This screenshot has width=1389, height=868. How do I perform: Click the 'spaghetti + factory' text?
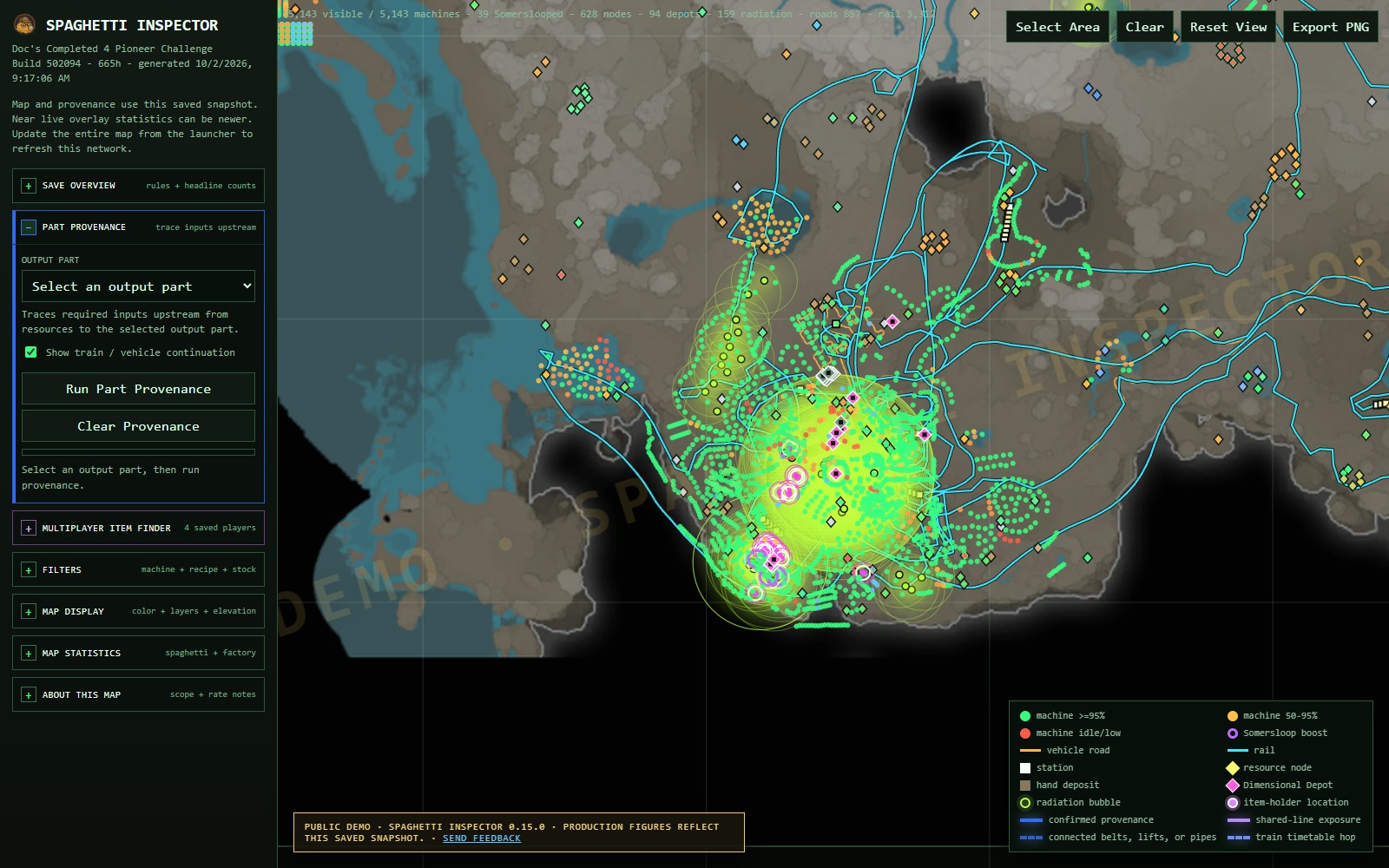click(211, 653)
